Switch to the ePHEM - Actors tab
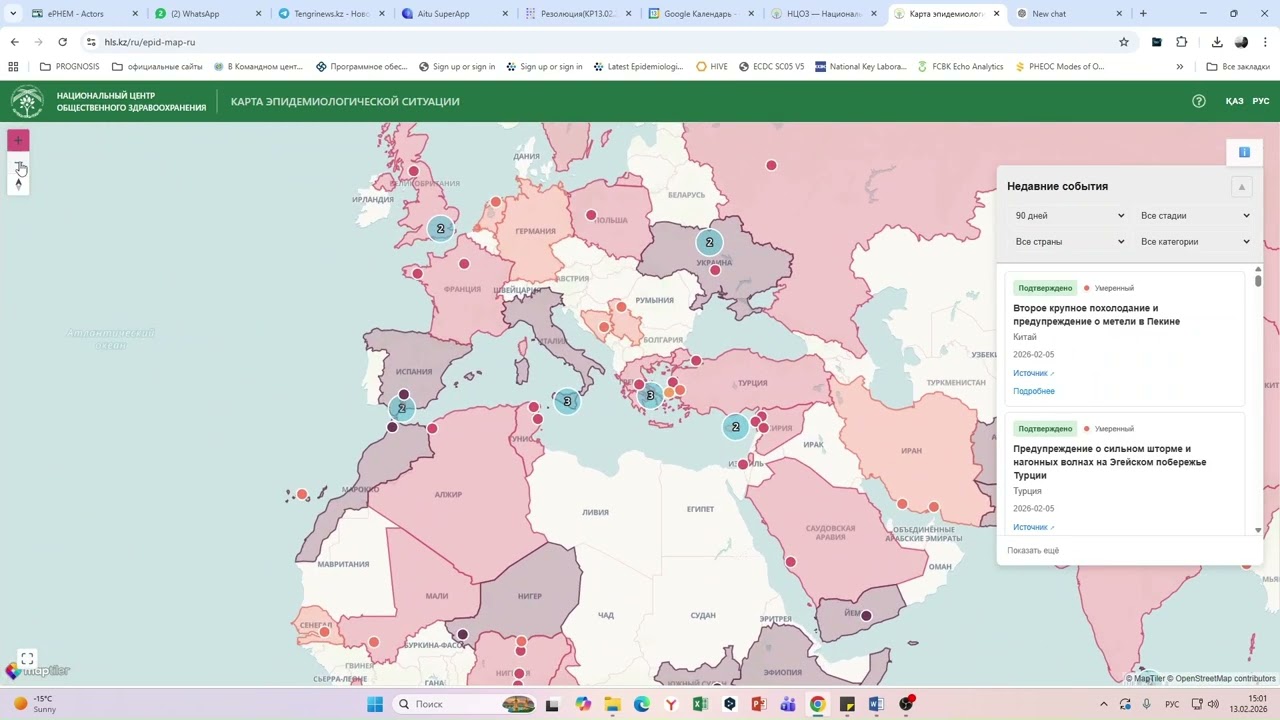Screen dimensions: 1280x720 [85, 14]
